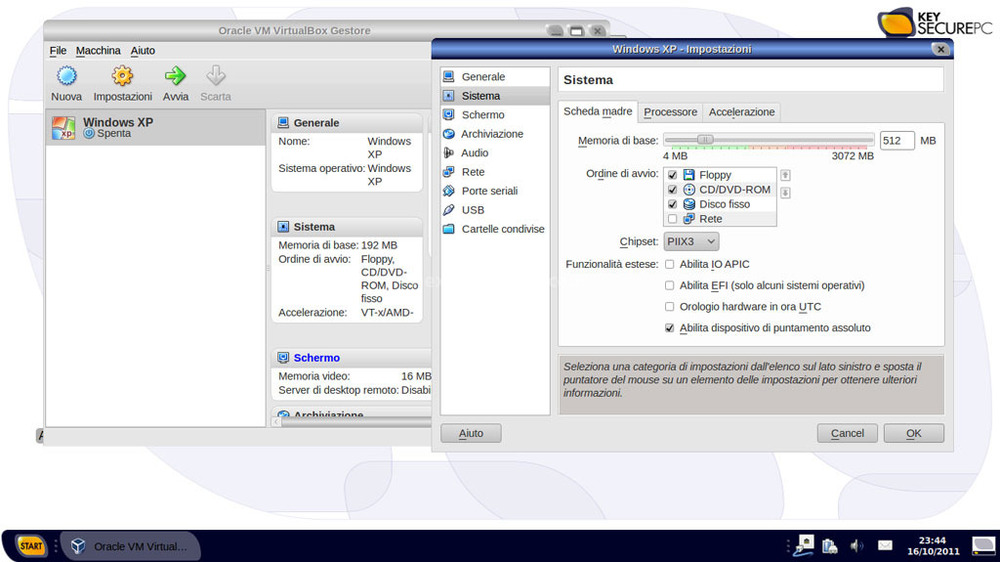Open Impostazioni gear toolbar icon
1000x562 pixels.
click(x=122, y=77)
